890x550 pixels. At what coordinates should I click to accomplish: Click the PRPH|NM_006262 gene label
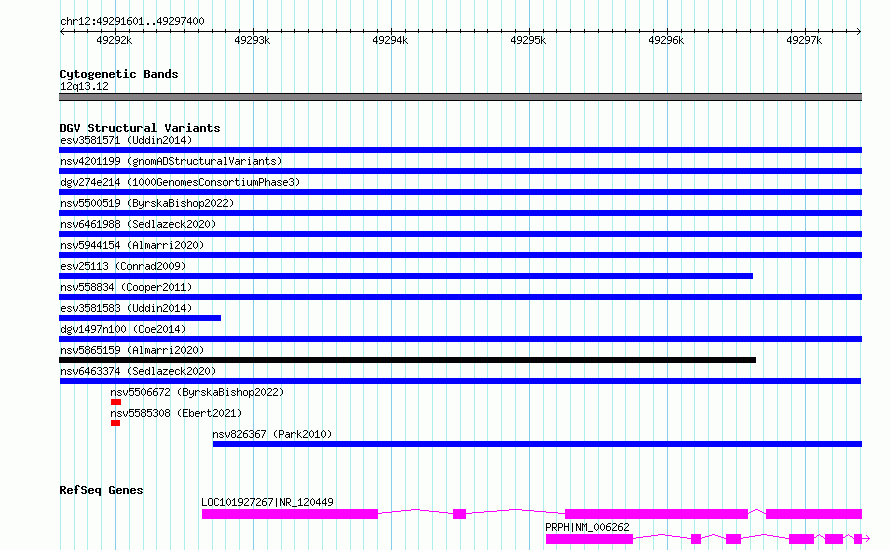pyautogui.click(x=587, y=527)
